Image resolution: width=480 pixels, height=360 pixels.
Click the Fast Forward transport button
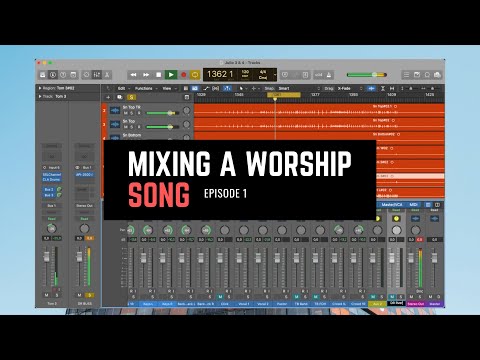click(x=146, y=75)
